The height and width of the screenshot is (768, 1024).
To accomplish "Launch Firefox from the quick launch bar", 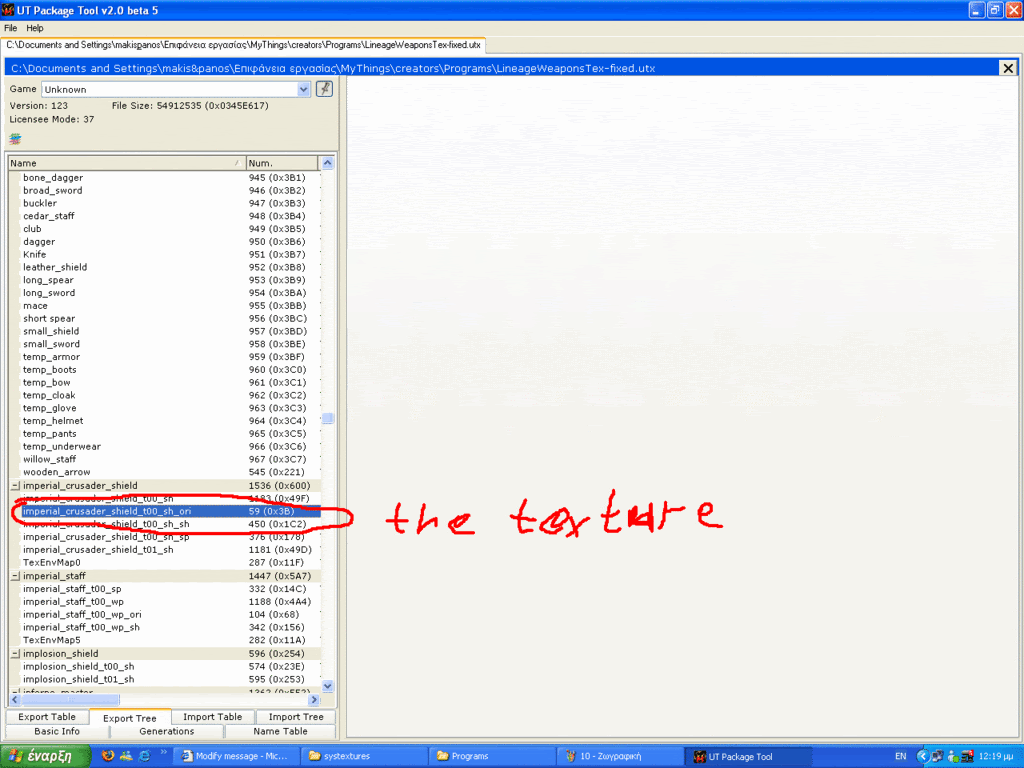I will click(108, 756).
